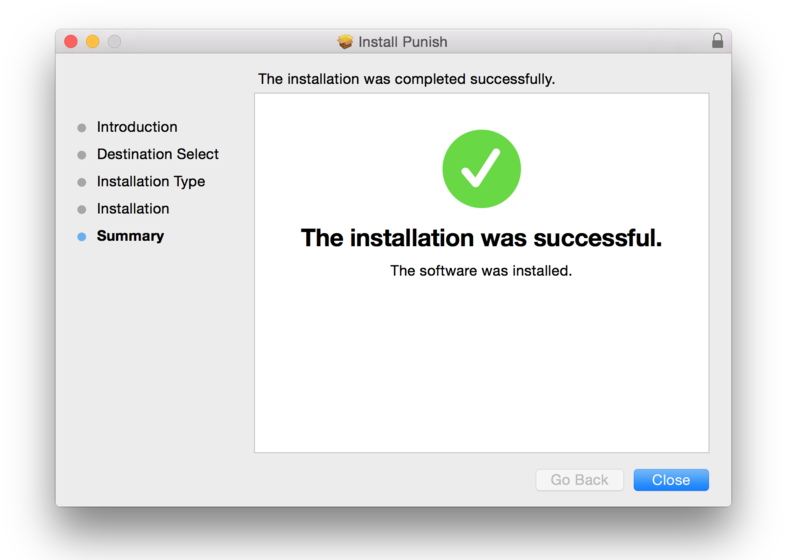Click the gray bullet beside Introduction
The width and height of the screenshot is (800, 560).
[82, 128]
